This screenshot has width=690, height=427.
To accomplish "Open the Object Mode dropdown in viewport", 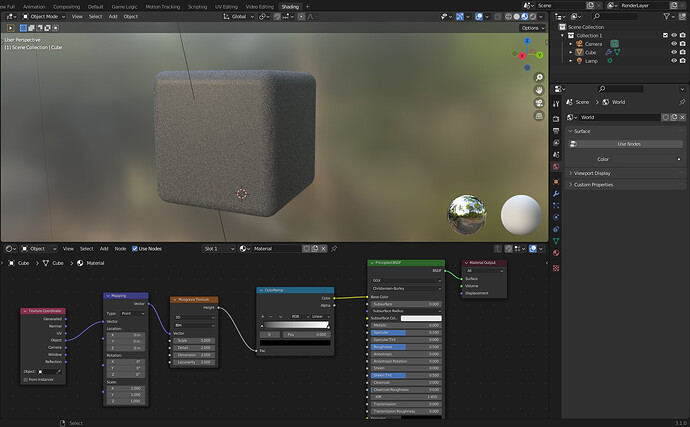I will point(44,17).
